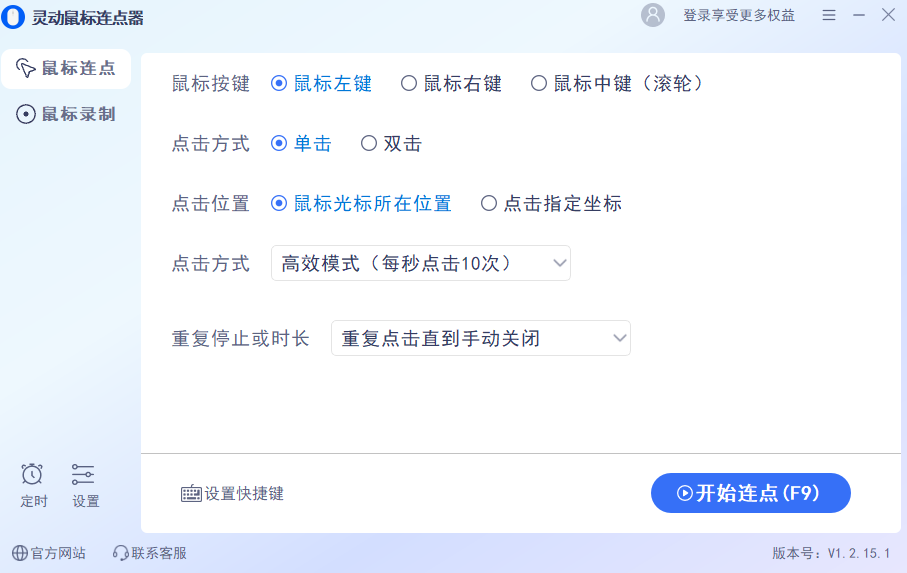Switch to the 鼠标录制 tab
The height and width of the screenshot is (573, 907).
[66, 114]
